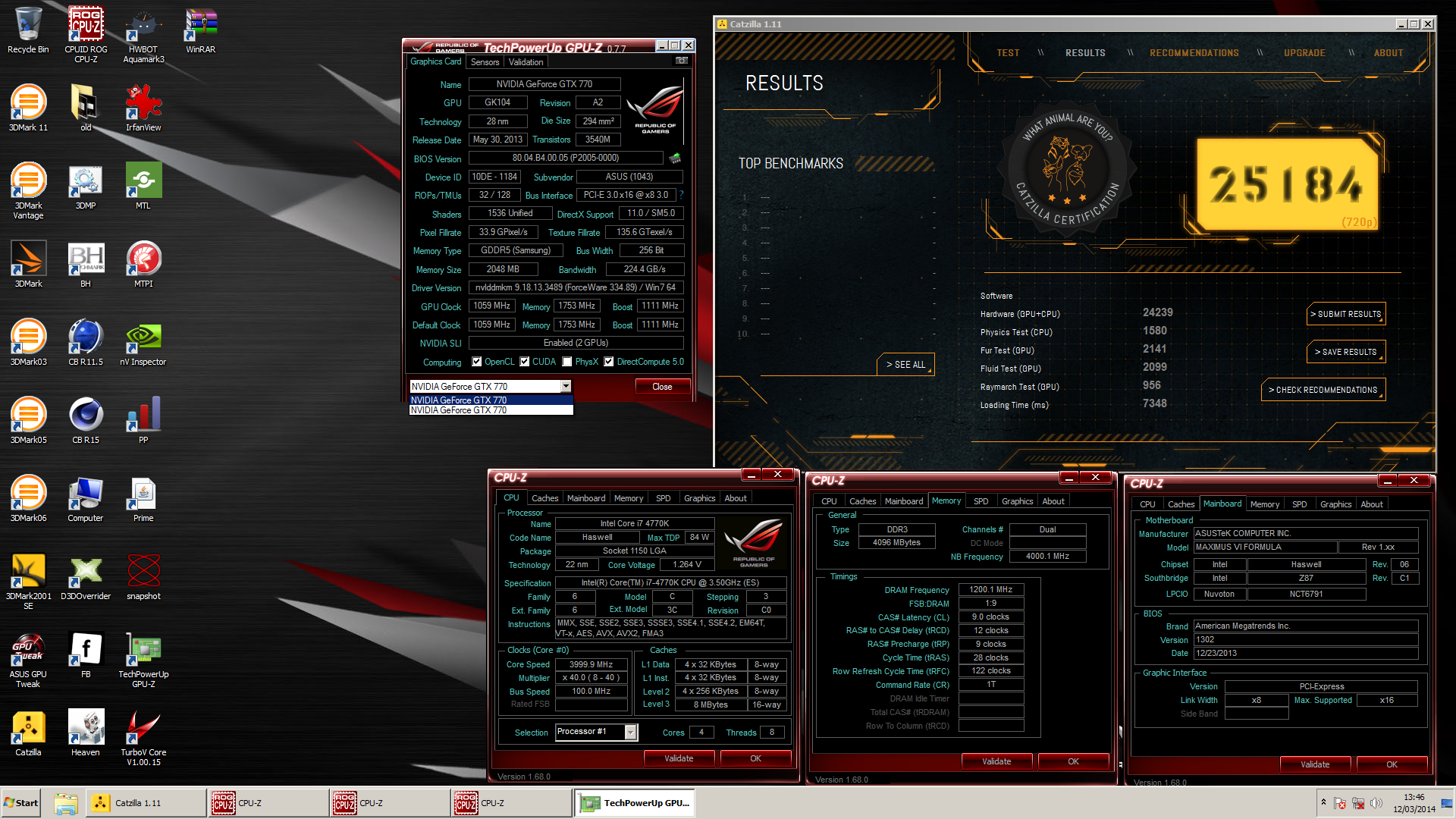Open About section in Catzilla
The height and width of the screenshot is (819, 1456).
(x=1389, y=53)
